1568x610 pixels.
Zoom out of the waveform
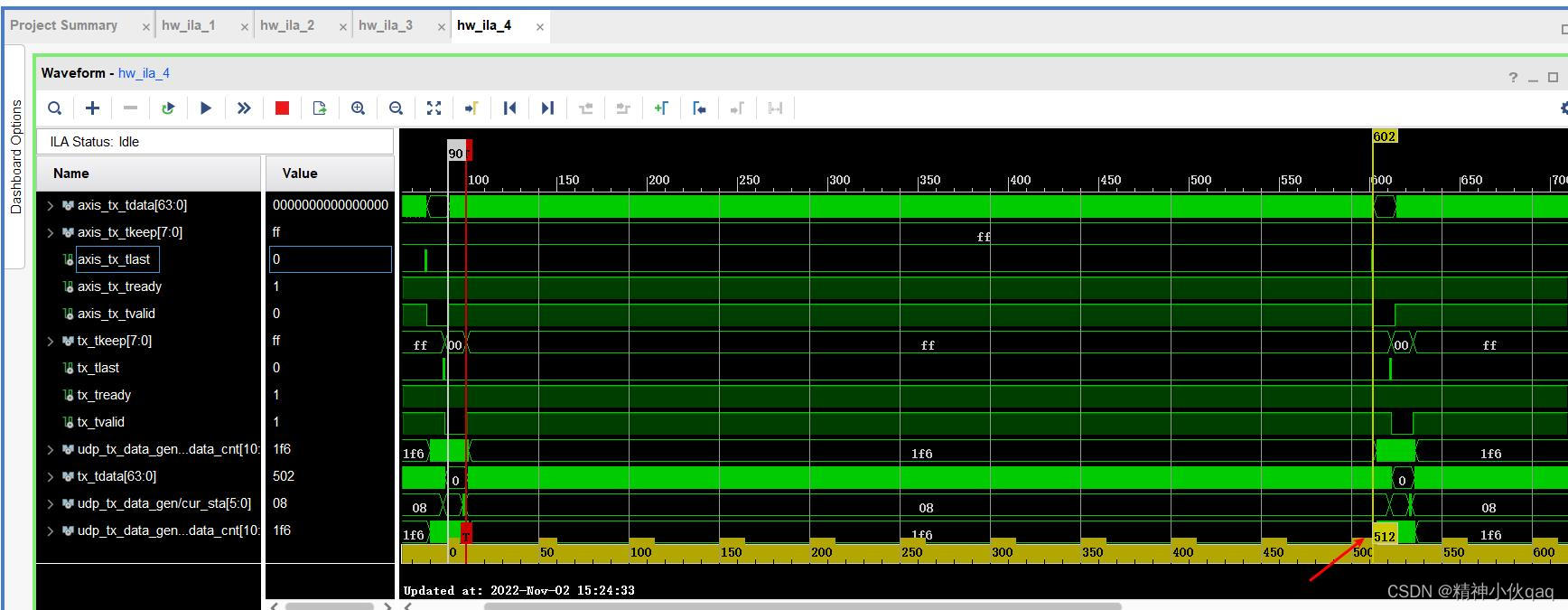click(396, 108)
